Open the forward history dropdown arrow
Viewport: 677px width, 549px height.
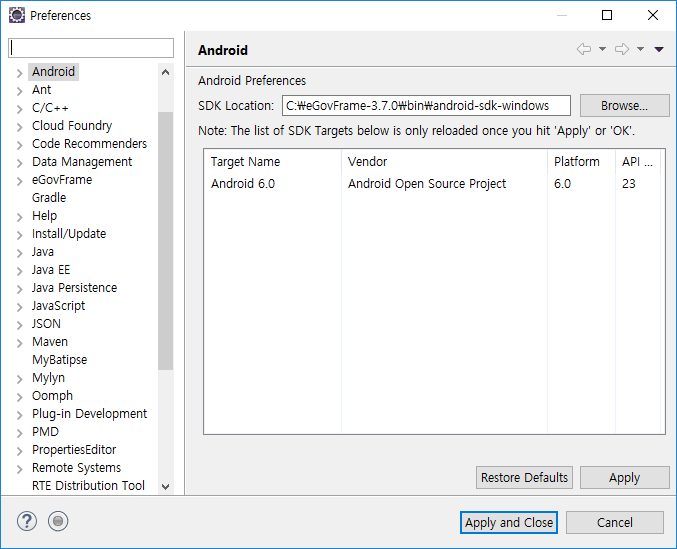[x=640, y=49]
